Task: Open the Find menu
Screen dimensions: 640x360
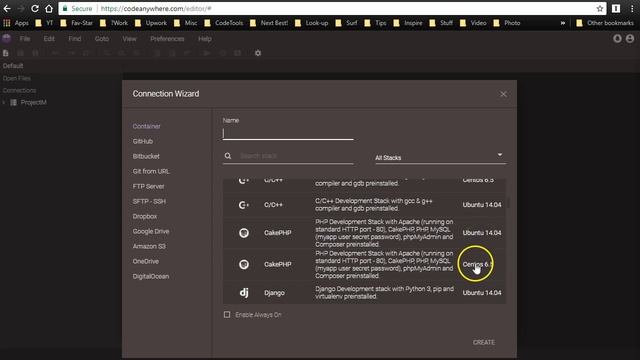Action: pos(75,39)
